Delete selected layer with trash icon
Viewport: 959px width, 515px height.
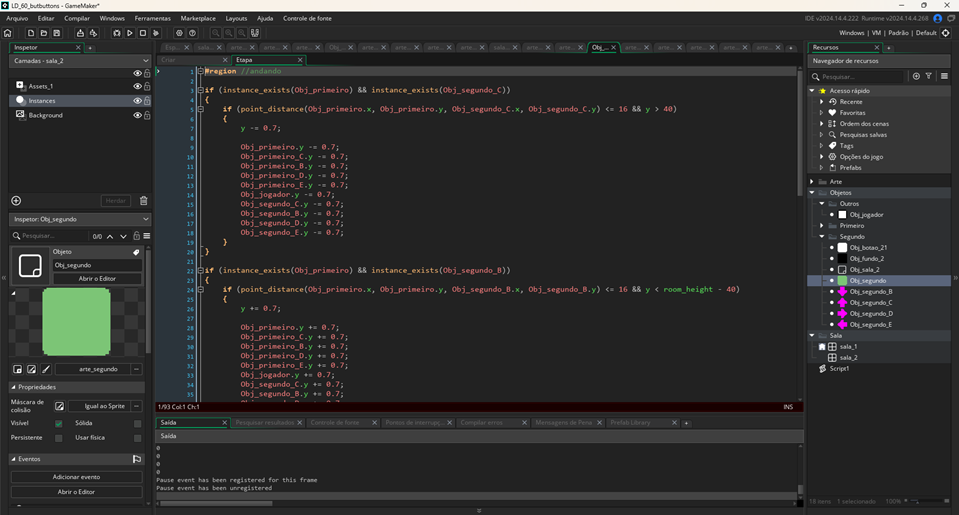point(144,201)
